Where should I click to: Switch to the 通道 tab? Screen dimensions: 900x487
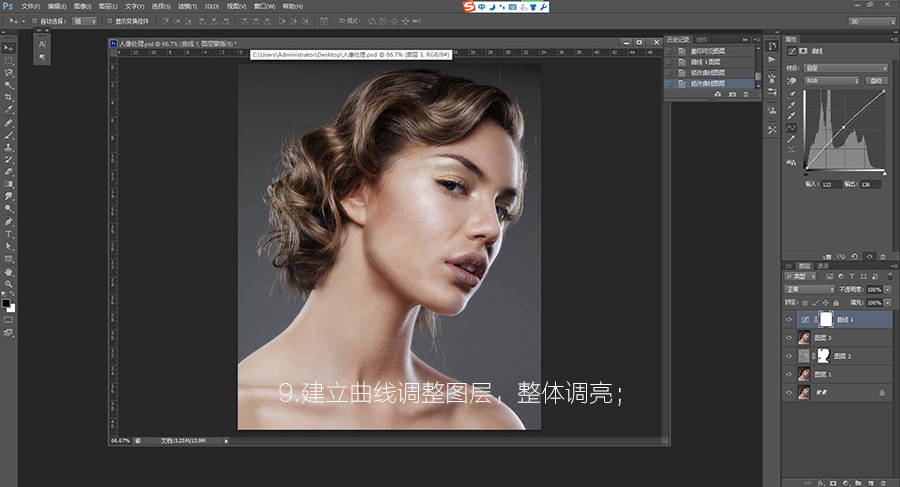pyautogui.click(x=822, y=267)
